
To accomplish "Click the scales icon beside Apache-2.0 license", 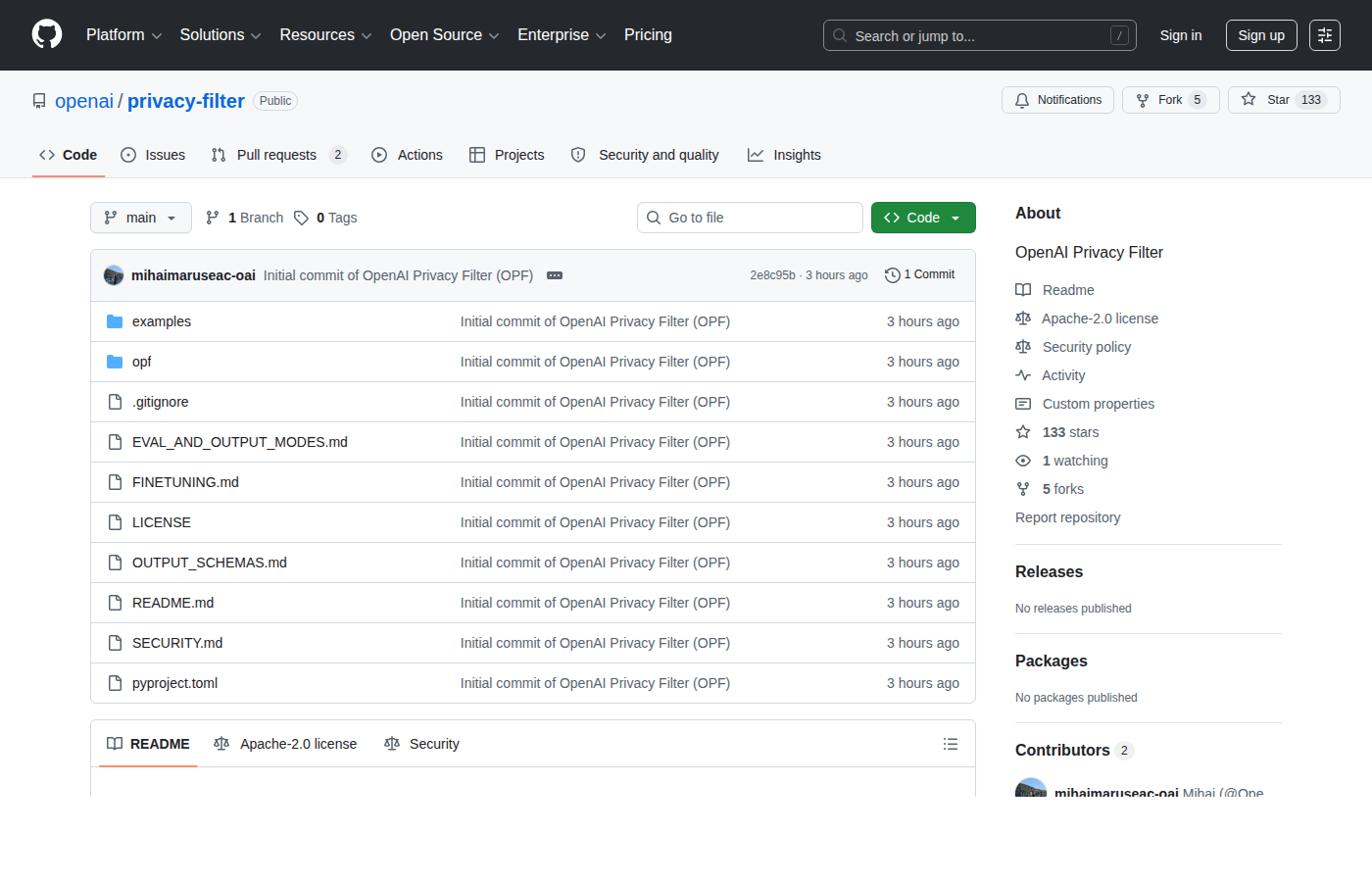I will (1023, 318).
